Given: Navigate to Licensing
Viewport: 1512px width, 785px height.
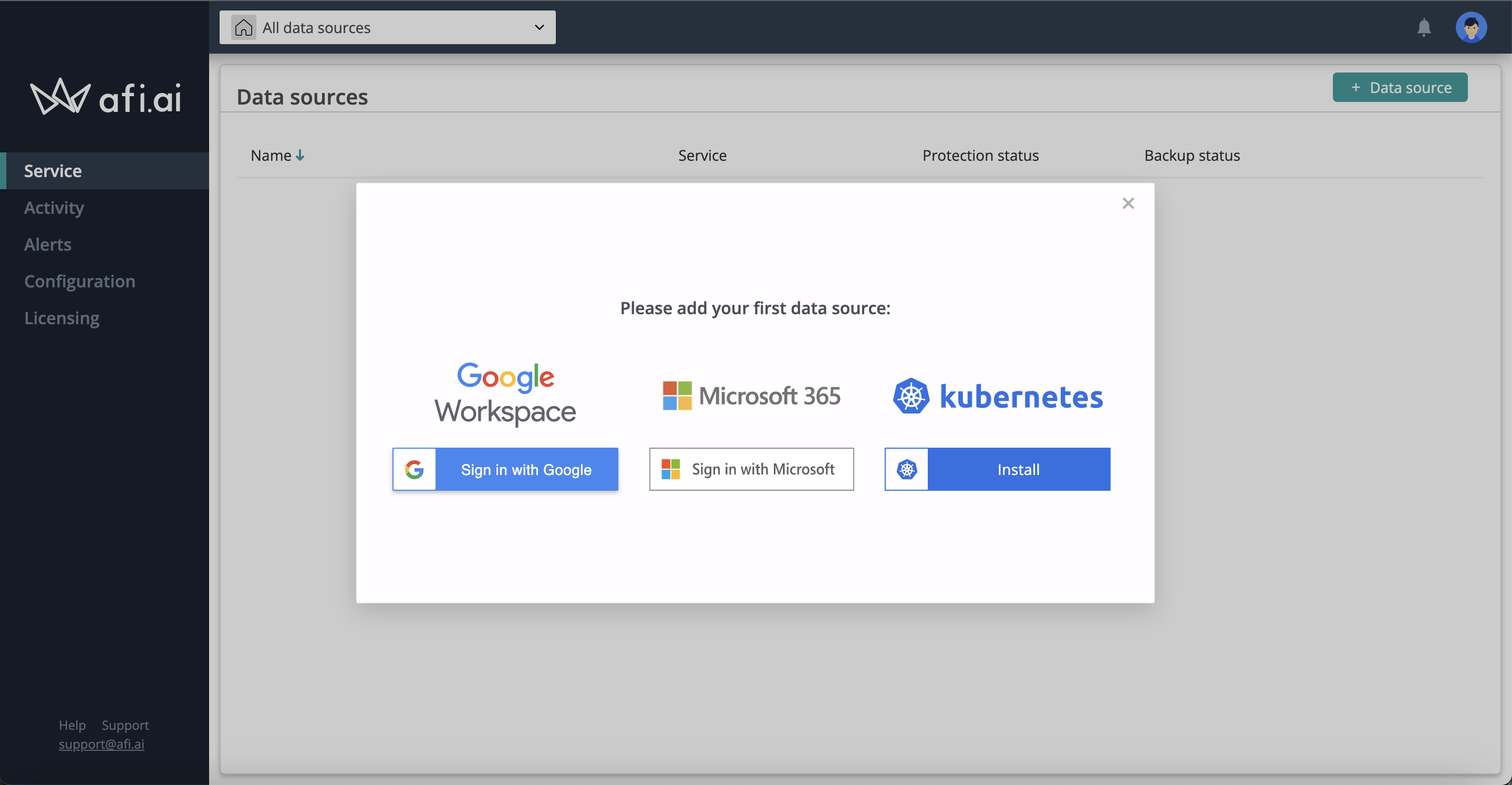Looking at the screenshot, I should pyautogui.click(x=61, y=318).
